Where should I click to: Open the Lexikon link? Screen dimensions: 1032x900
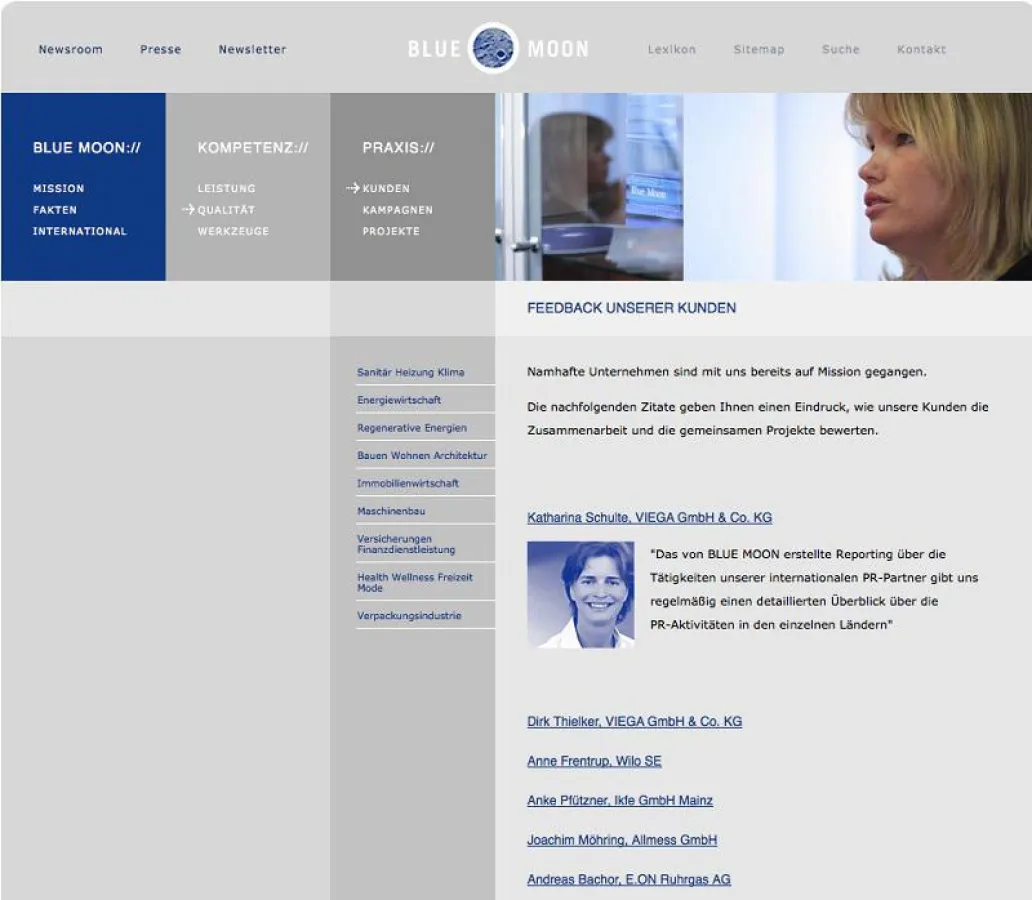coord(671,49)
